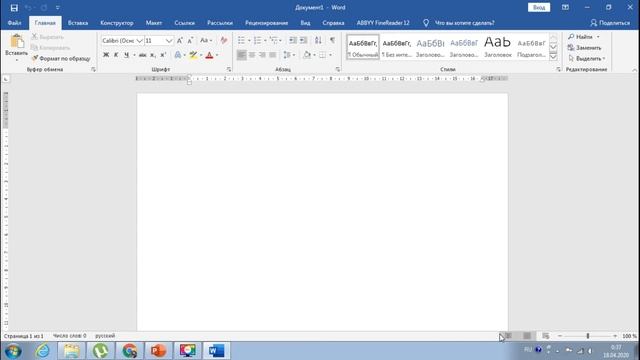Viewport: 640px width, 360px height.
Task: Open the font size 11 dropdown
Action: point(169,41)
